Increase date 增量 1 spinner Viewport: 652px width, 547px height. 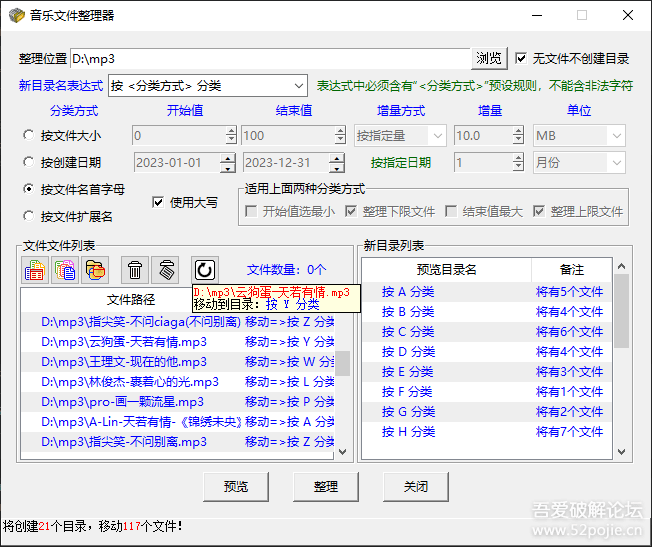click(518, 158)
